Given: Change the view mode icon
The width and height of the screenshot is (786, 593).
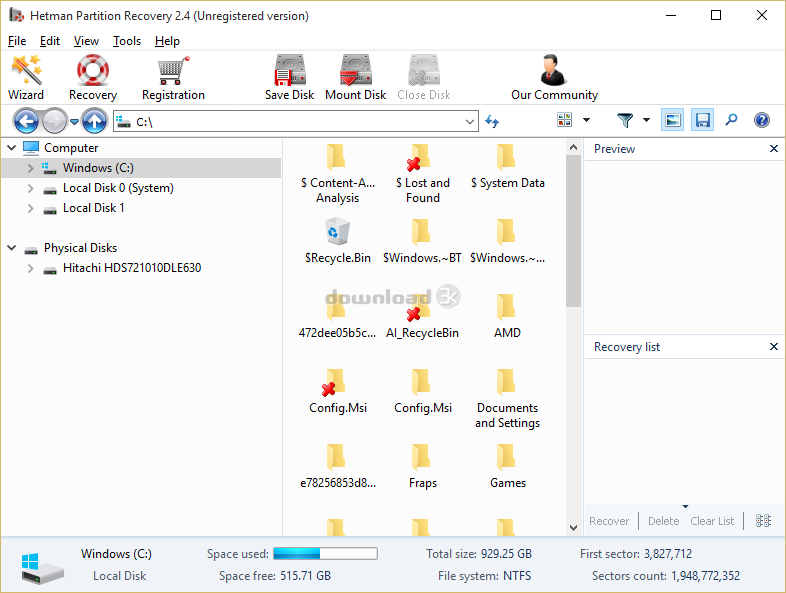Looking at the screenshot, I should click(564, 120).
